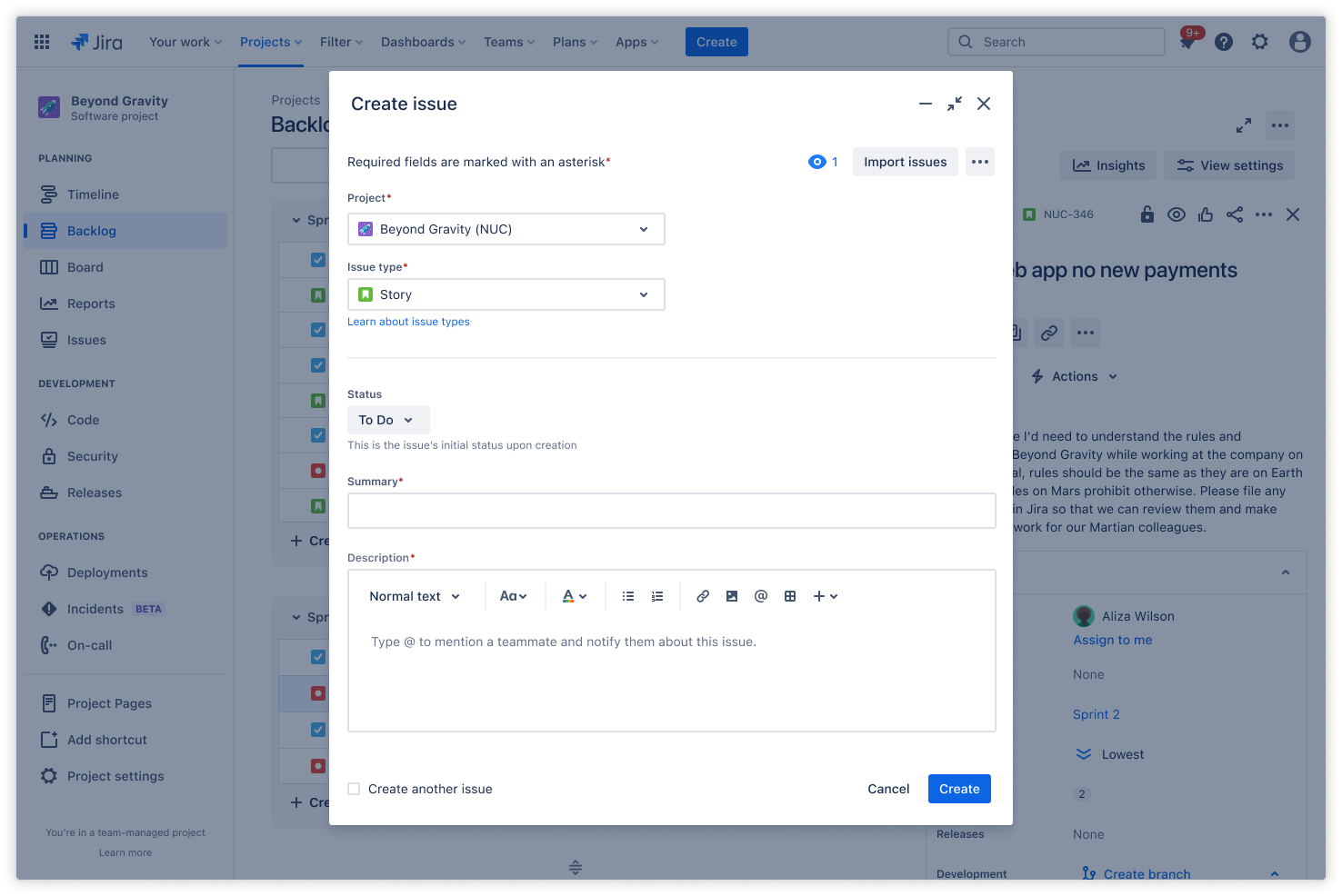Open the Projects menu in the top bar
This screenshot has height=896, width=1342.
tap(270, 42)
